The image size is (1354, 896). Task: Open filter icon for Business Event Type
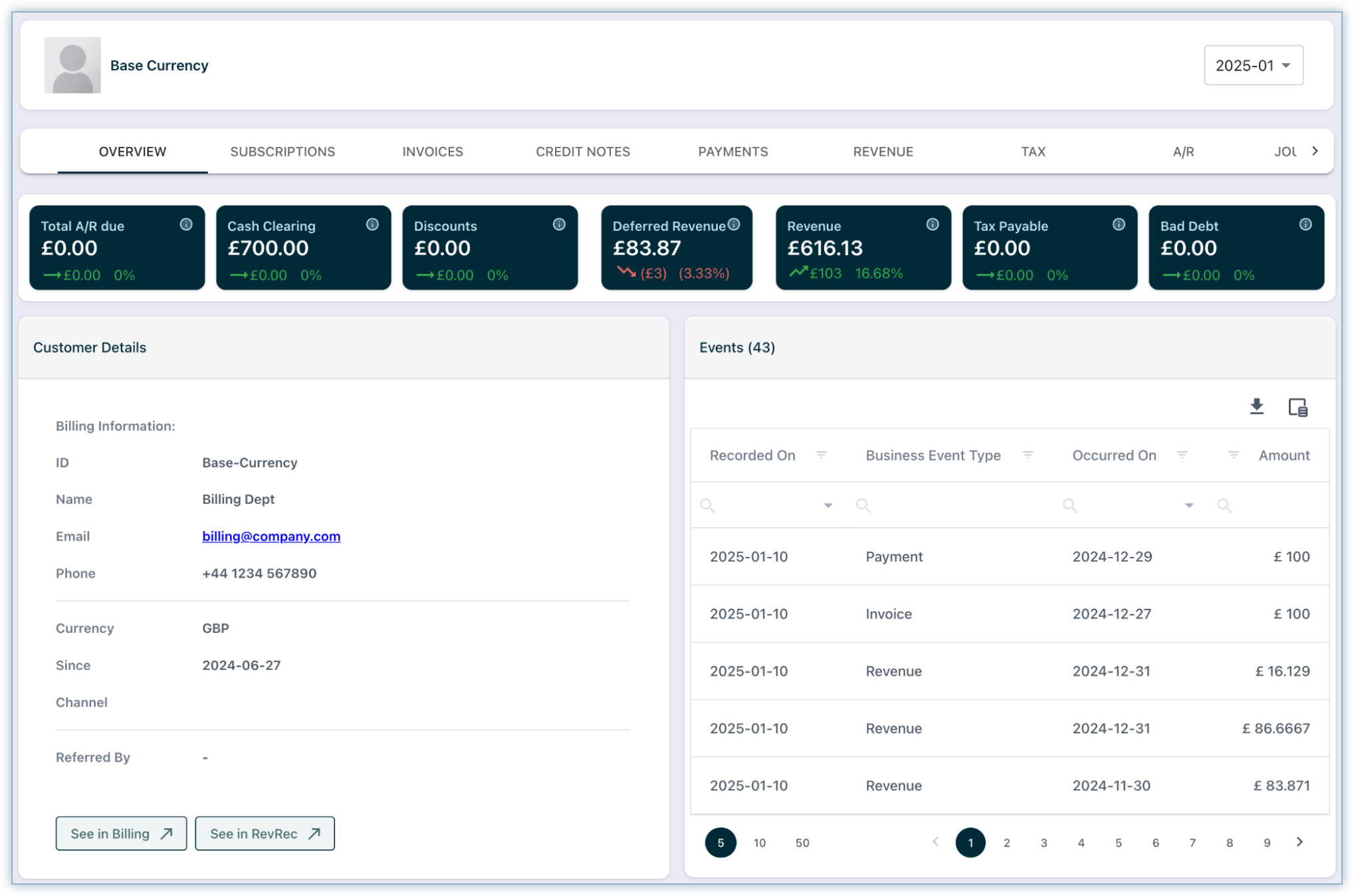click(1028, 455)
